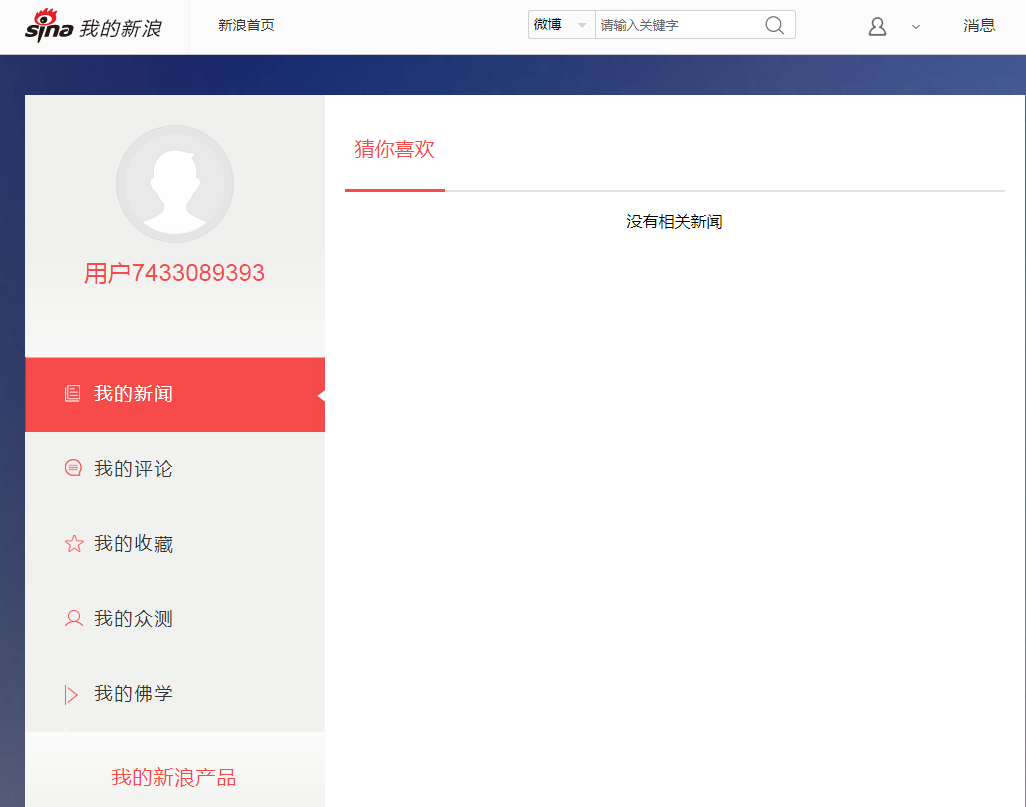Open the search type selector arrow
The height and width of the screenshot is (807, 1026).
pos(581,24)
